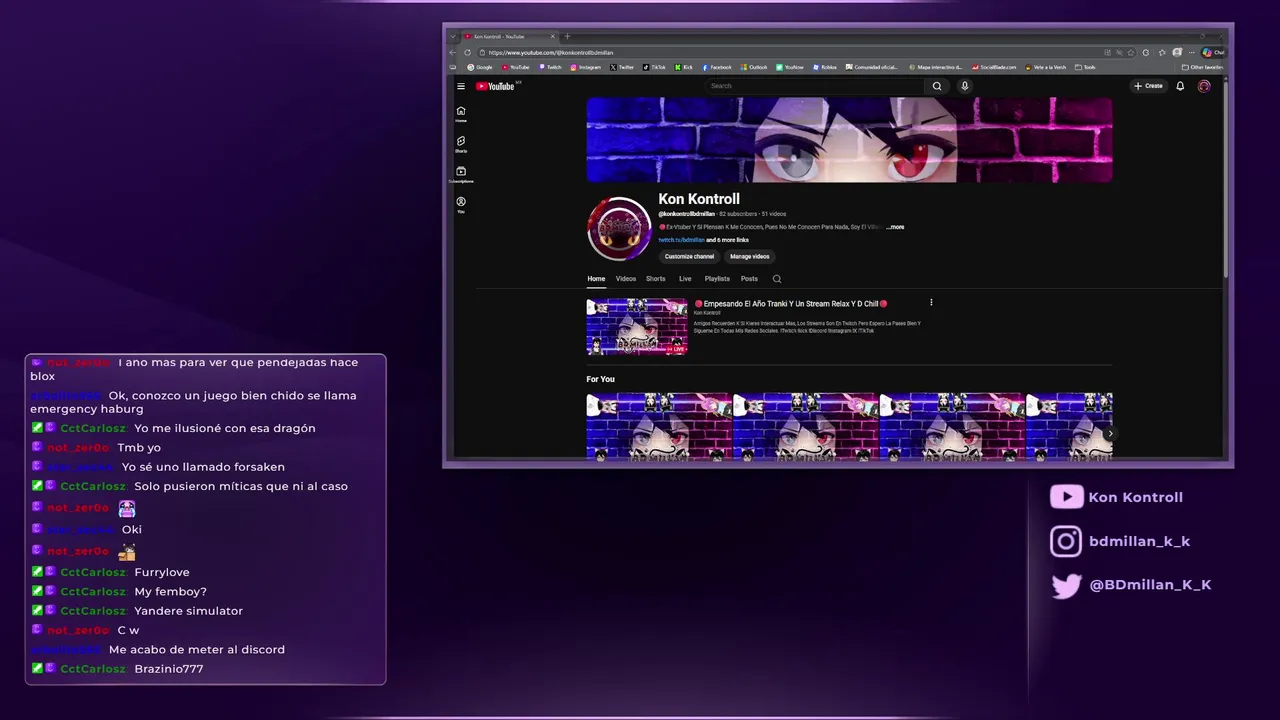Open the You section in sidebar
The image size is (1280, 720).
pos(461,204)
